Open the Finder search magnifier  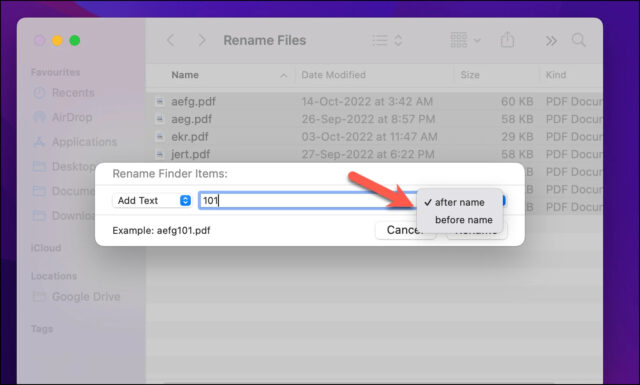coord(578,40)
